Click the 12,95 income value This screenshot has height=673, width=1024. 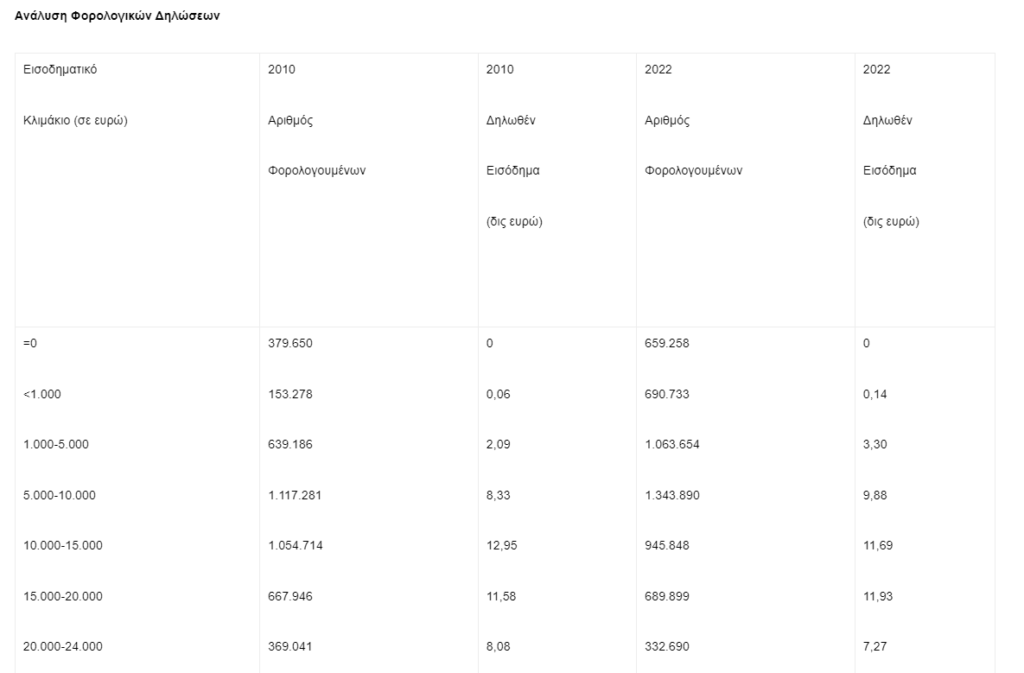tap(502, 546)
